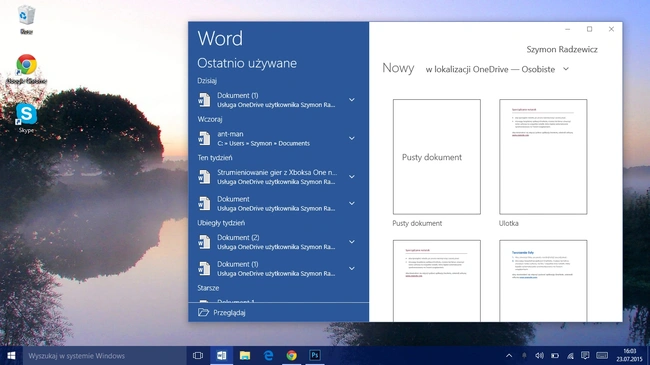Viewport: 650px width, 365px height.
Task: Click the volume speaker tray icon
Action: click(539, 355)
